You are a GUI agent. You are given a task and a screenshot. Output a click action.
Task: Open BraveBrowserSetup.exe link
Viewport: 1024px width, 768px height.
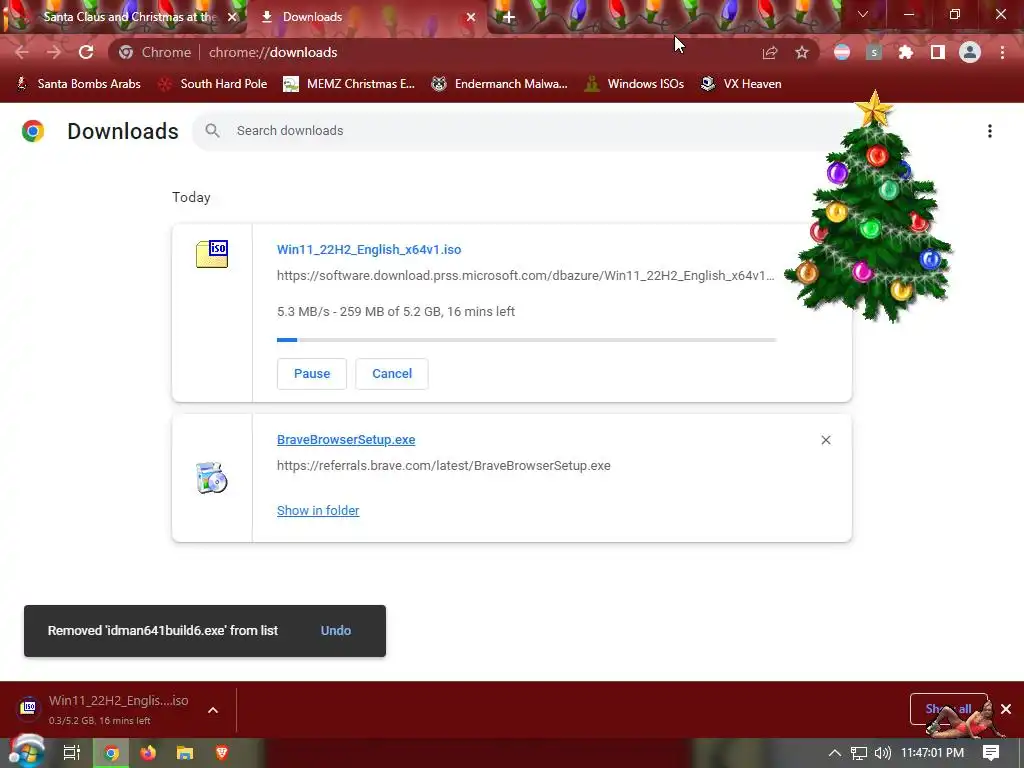pos(346,440)
